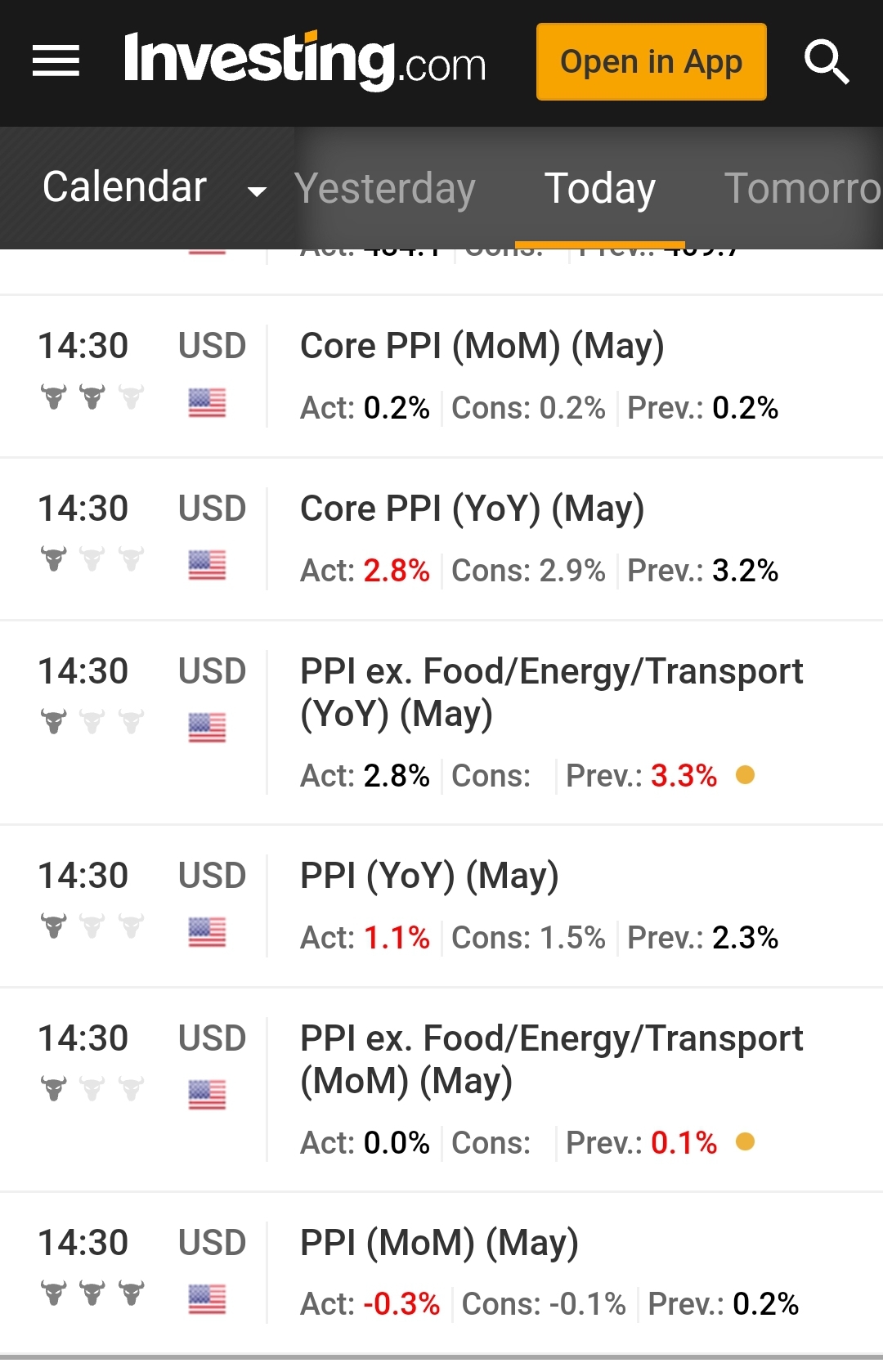Tap bull volatility icons for PPI (MoM)
Viewport: 883px width, 1372px height.
92,1294
